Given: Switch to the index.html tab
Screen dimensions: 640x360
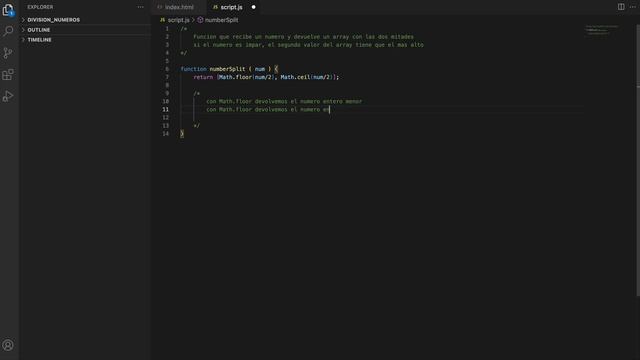Looking at the screenshot, I should pos(179,7).
